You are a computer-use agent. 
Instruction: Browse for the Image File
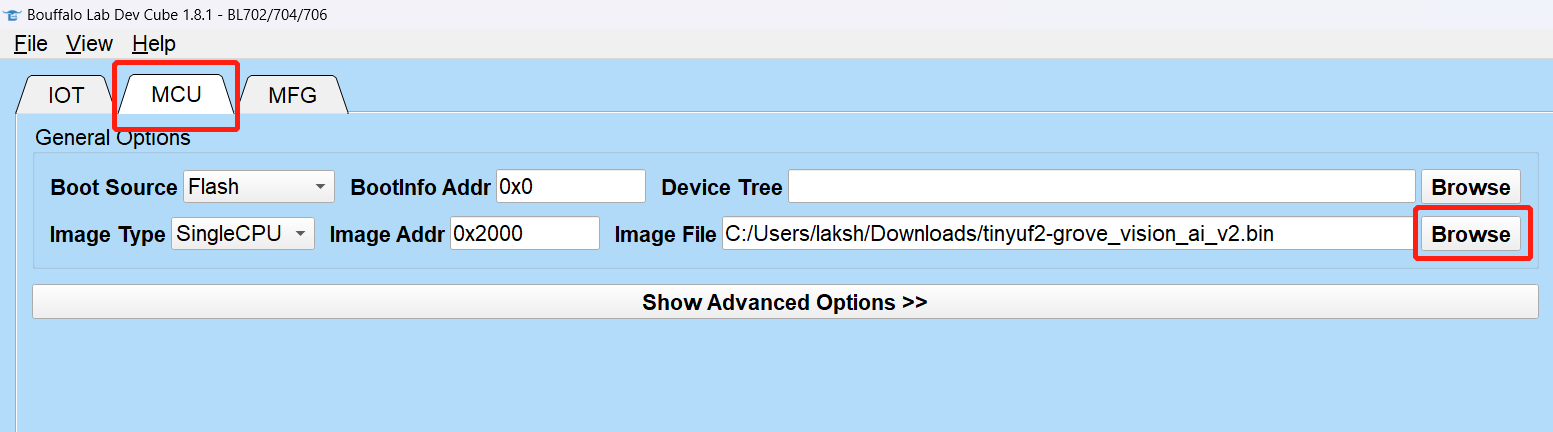click(x=1471, y=234)
